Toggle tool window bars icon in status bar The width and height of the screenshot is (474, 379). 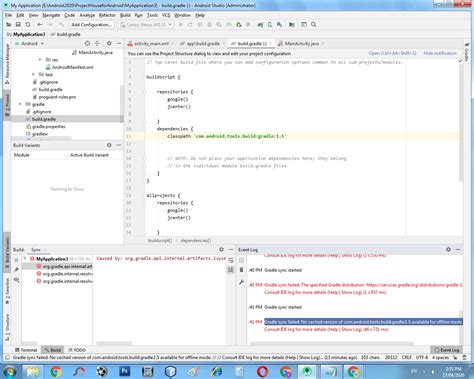coord(7,357)
